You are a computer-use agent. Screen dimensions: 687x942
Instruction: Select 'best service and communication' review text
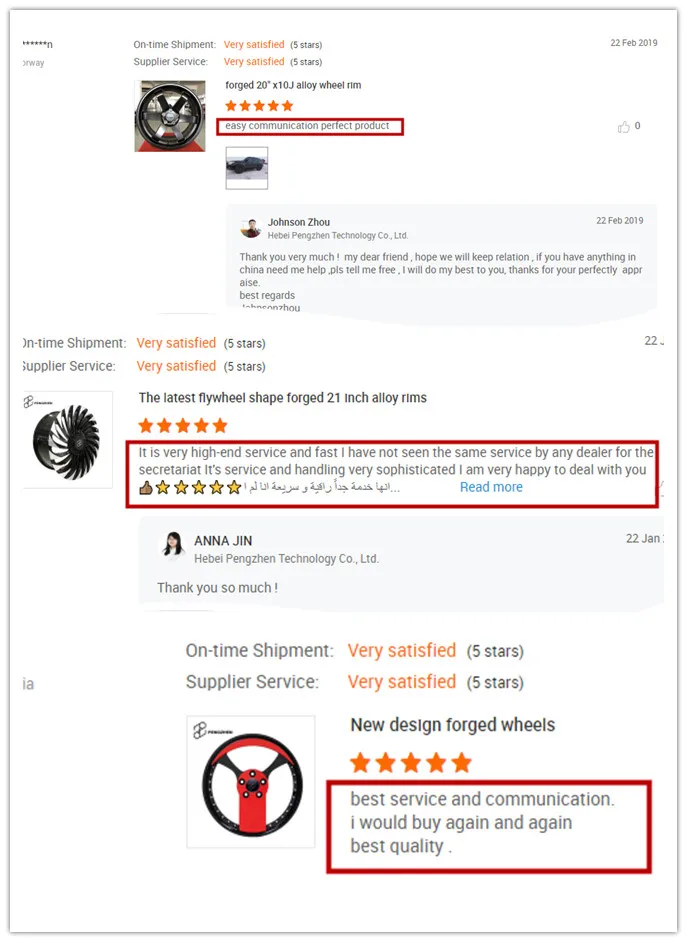tap(482, 799)
